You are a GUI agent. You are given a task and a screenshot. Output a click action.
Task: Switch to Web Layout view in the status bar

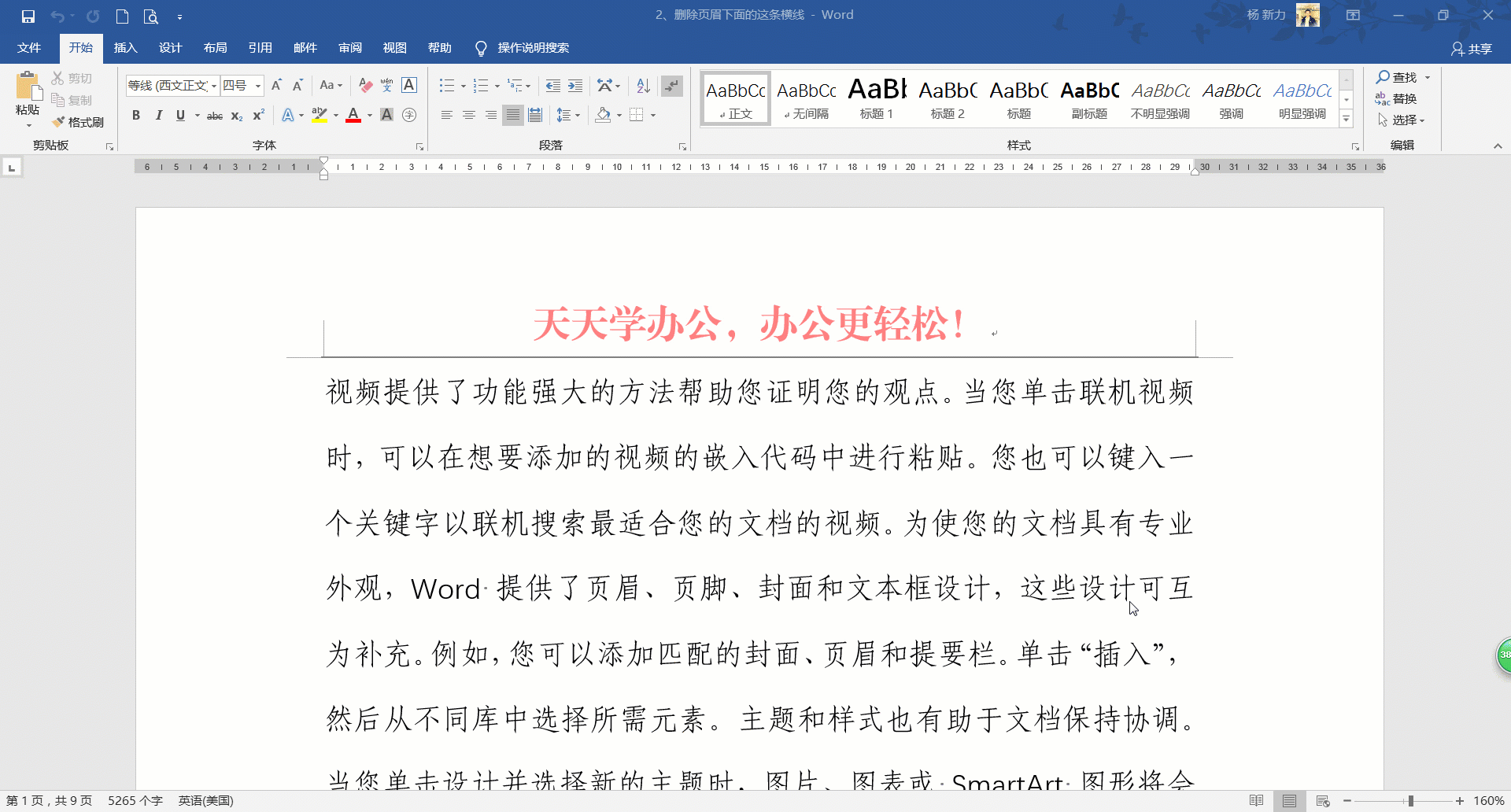point(1323,801)
